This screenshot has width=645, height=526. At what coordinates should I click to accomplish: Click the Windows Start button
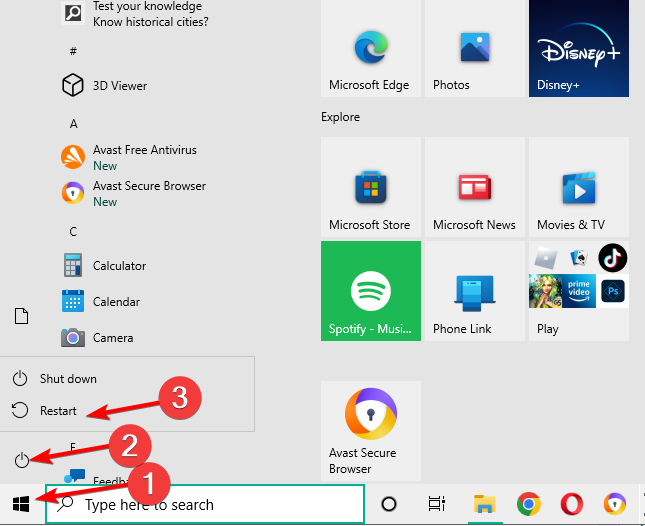[x=21, y=504]
